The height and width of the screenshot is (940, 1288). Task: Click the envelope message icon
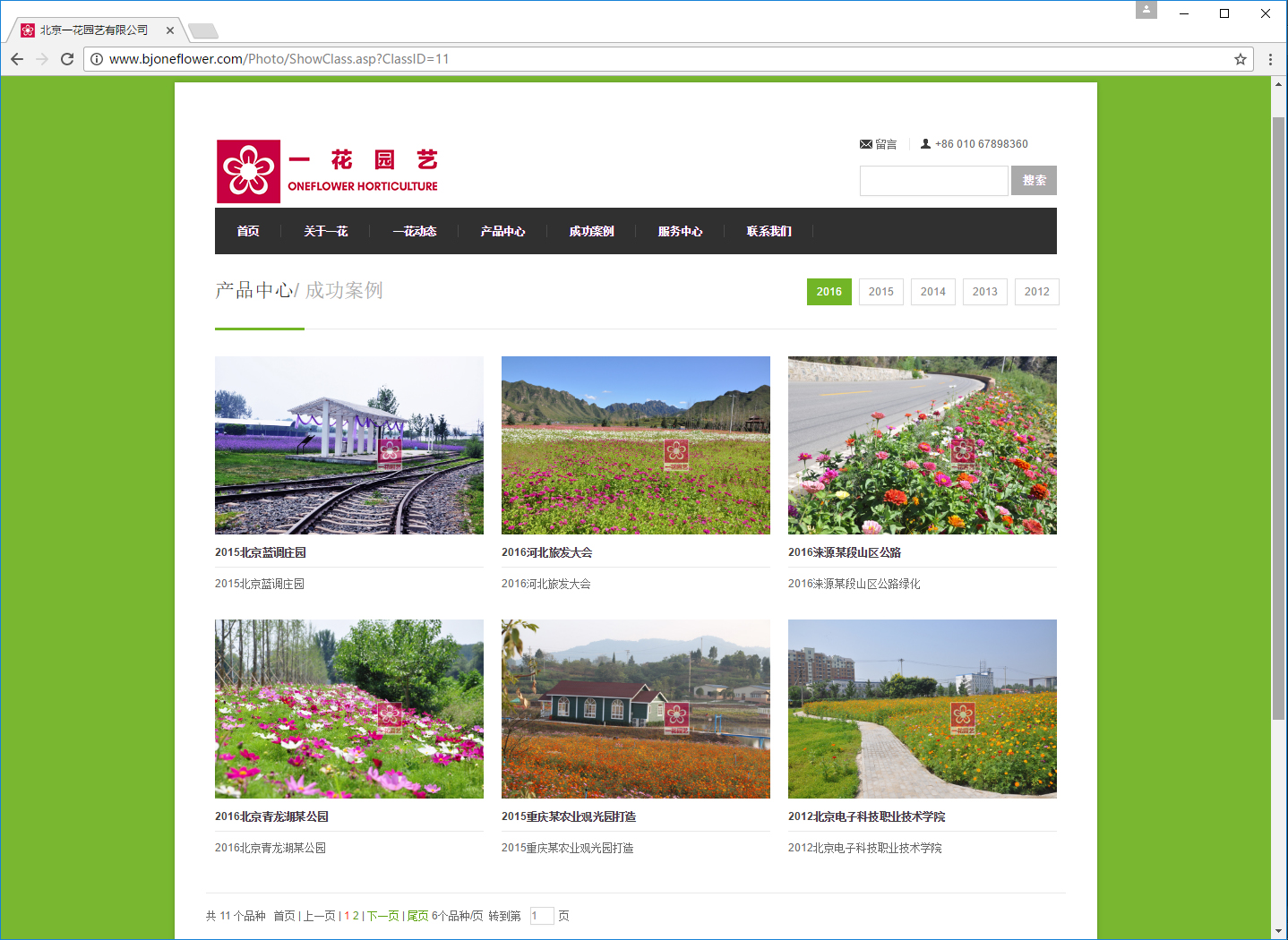pos(865,144)
